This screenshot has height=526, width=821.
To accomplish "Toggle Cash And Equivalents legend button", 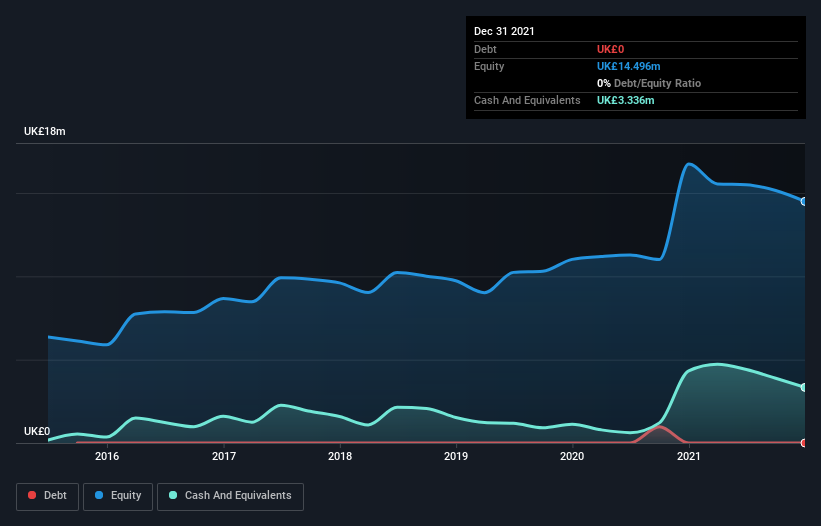I will (230, 496).
